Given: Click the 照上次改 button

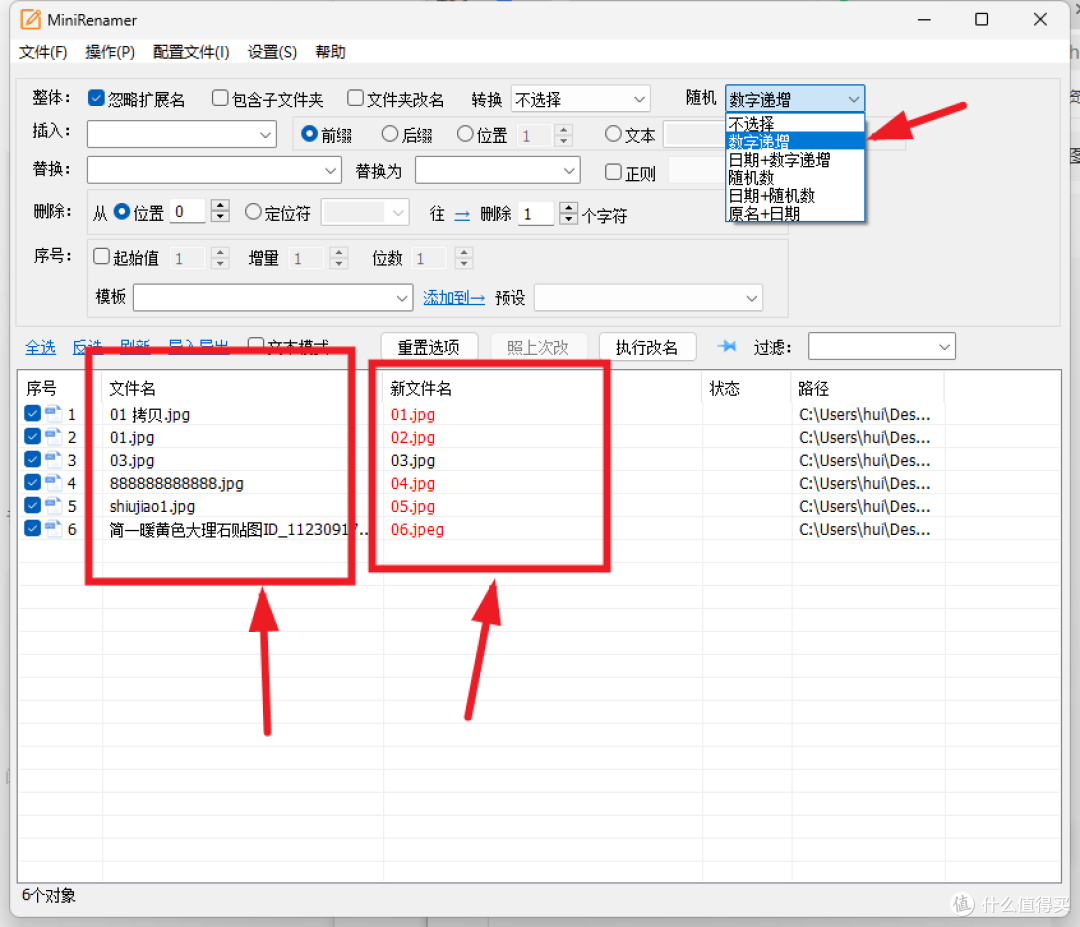Looking at the screenshot, I should click(539, 347).
